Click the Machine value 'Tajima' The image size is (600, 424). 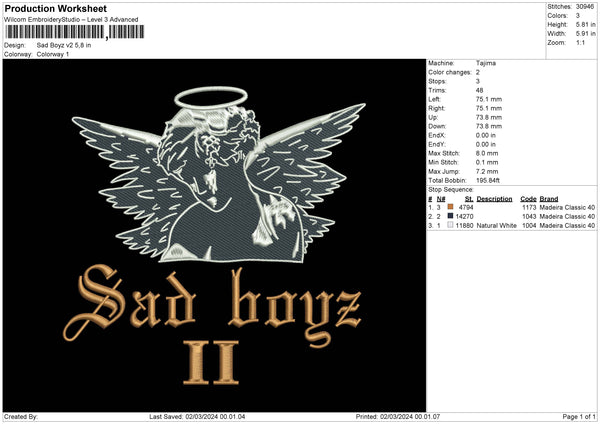pos(486,63)
